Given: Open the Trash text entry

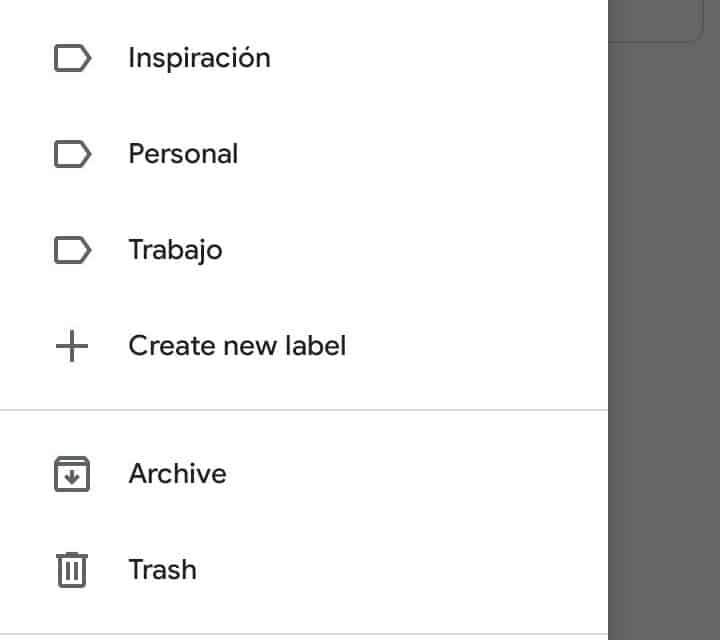Looking at the screenshot, I should 162,570.
